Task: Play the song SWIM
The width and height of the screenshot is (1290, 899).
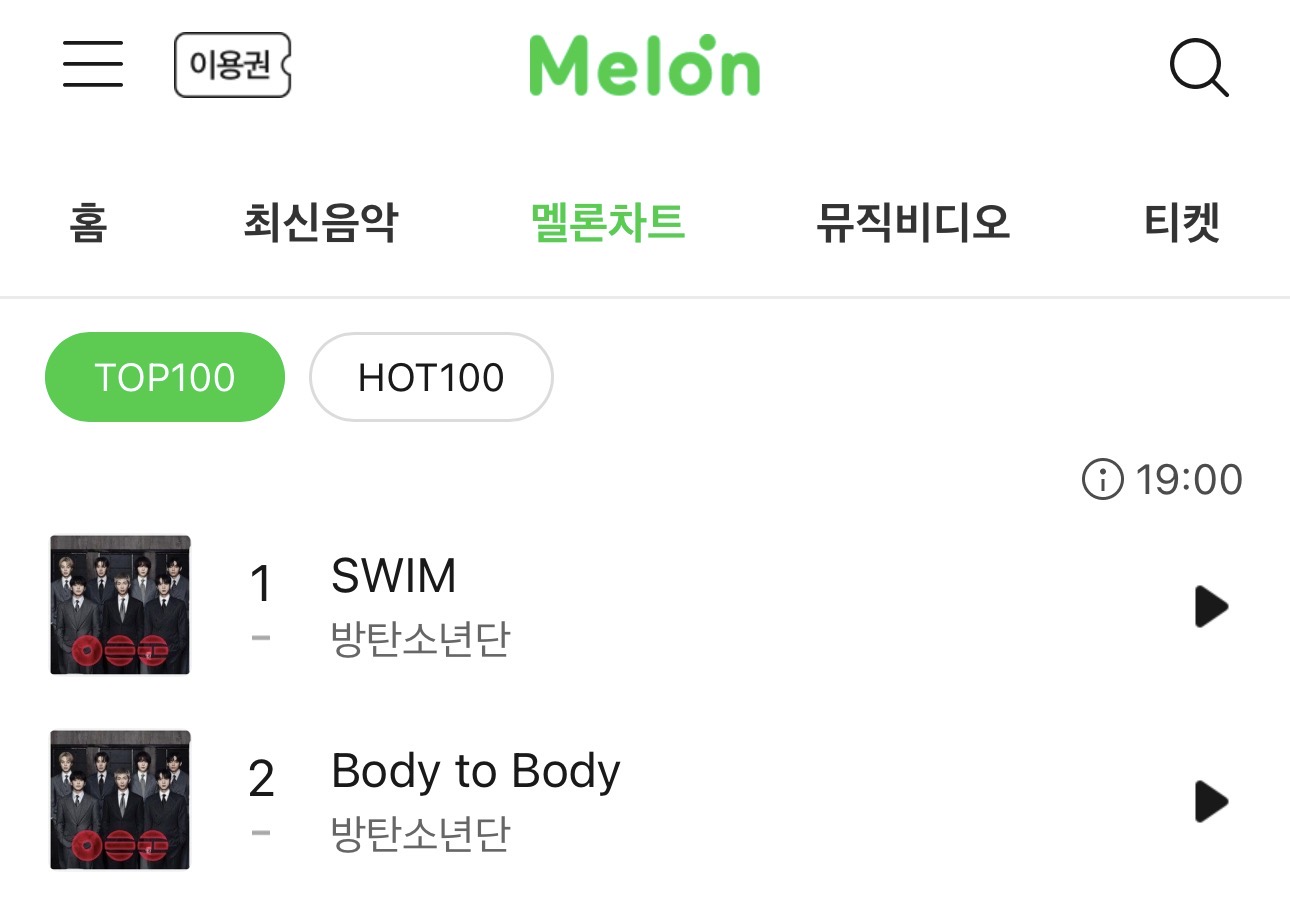Action: pyautogui.click(x=1210, y=606)
